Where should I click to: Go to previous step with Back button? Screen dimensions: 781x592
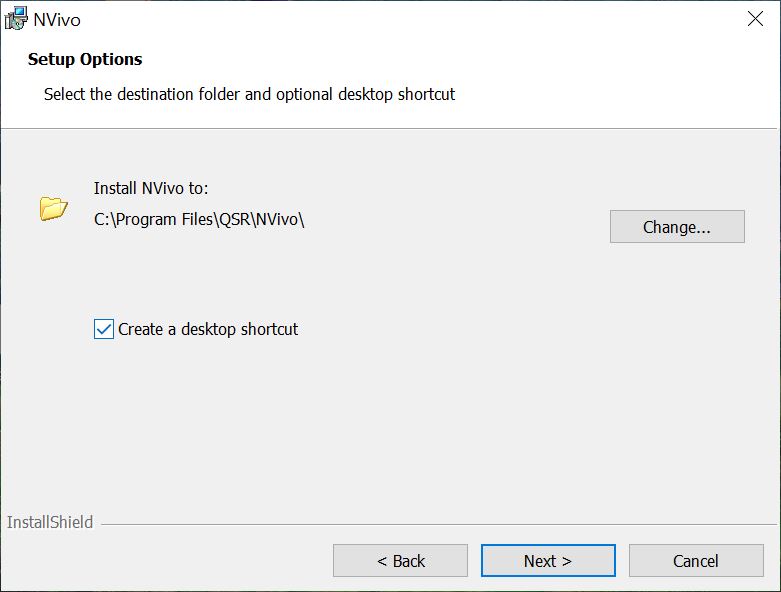[x=400, y=561]
